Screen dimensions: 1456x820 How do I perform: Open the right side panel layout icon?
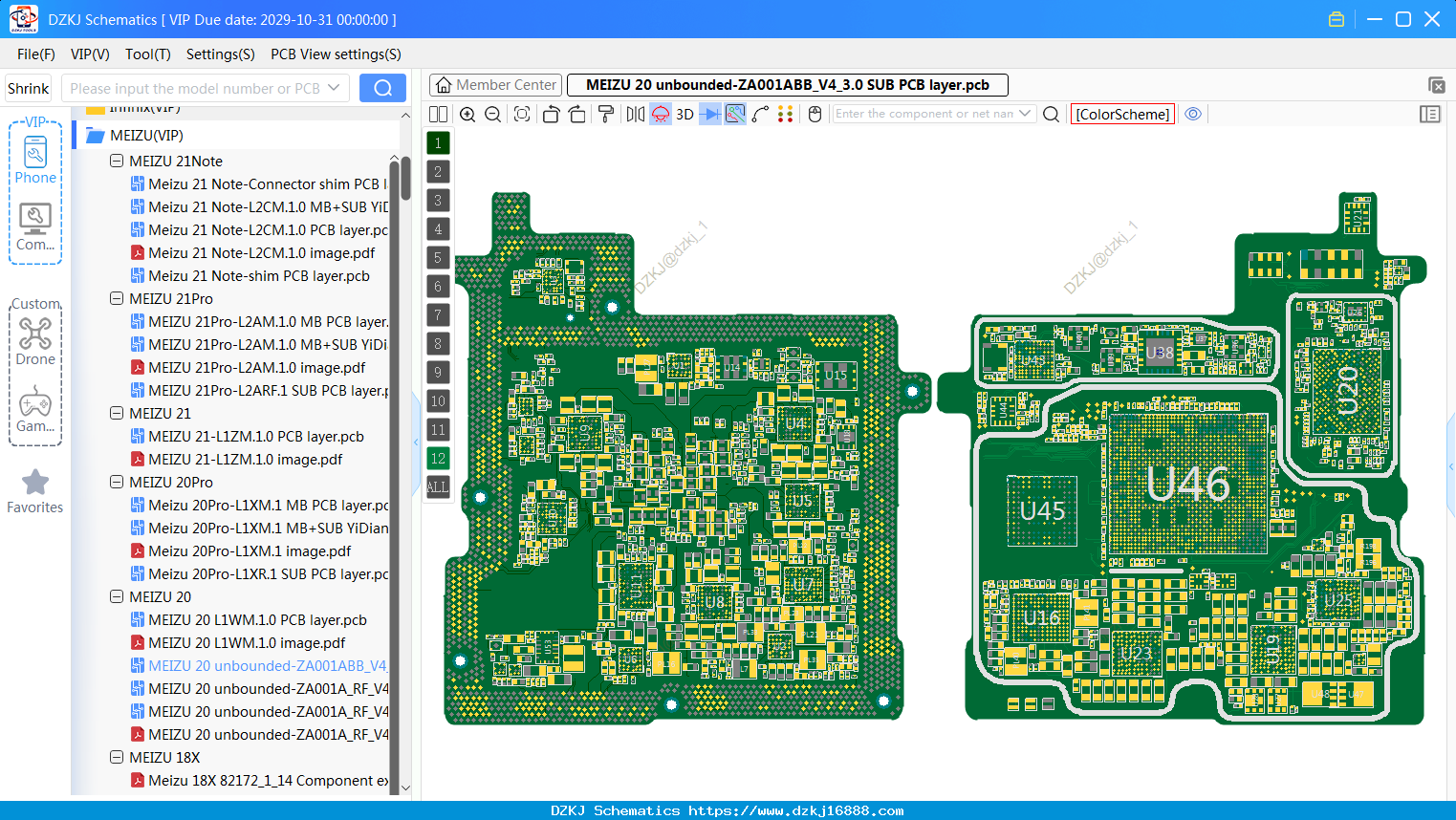(1430, 115)
